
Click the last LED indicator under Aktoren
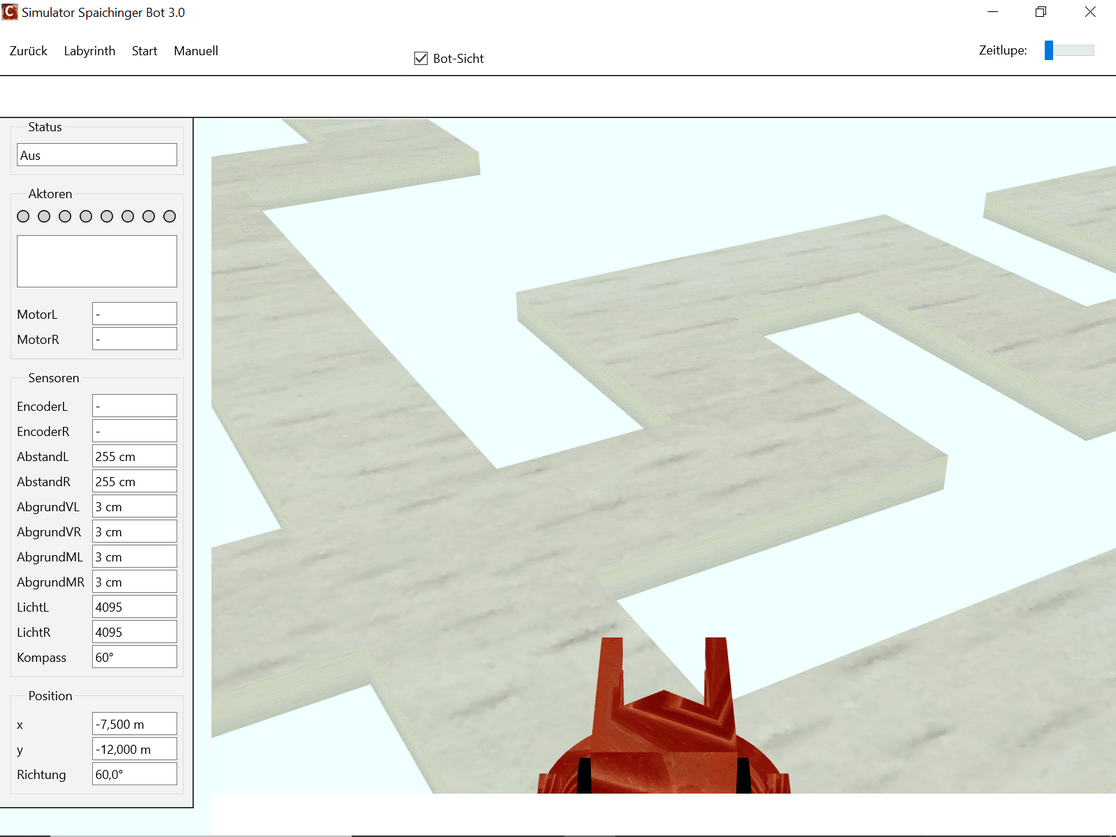pos(169,216)
